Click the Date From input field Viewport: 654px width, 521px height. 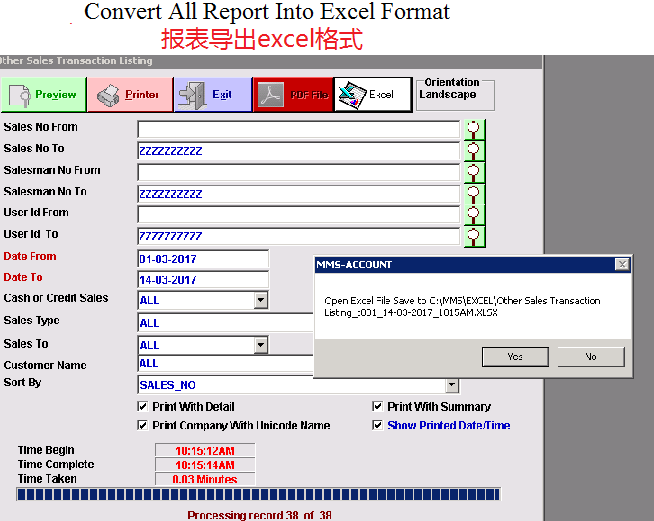[x=203, y=259]
